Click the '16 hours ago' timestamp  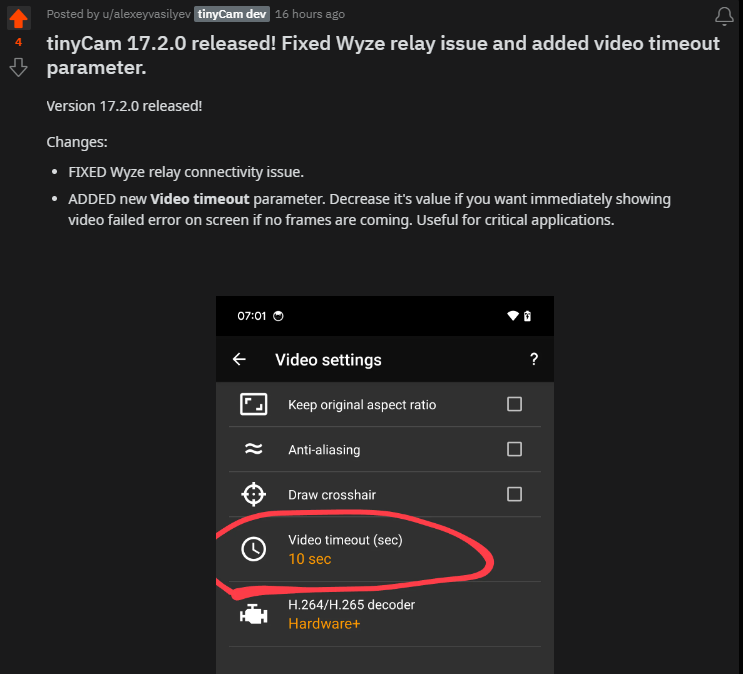click(310, 14)
